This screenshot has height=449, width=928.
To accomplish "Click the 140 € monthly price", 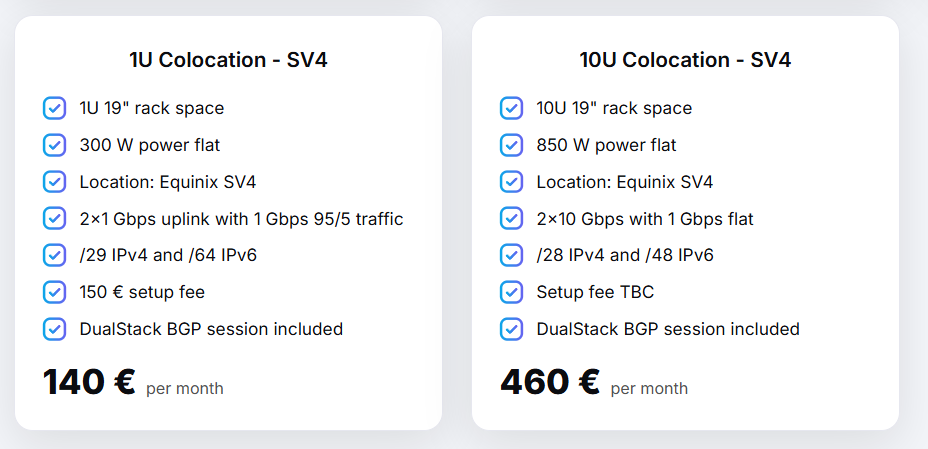I will click(89, 382).
